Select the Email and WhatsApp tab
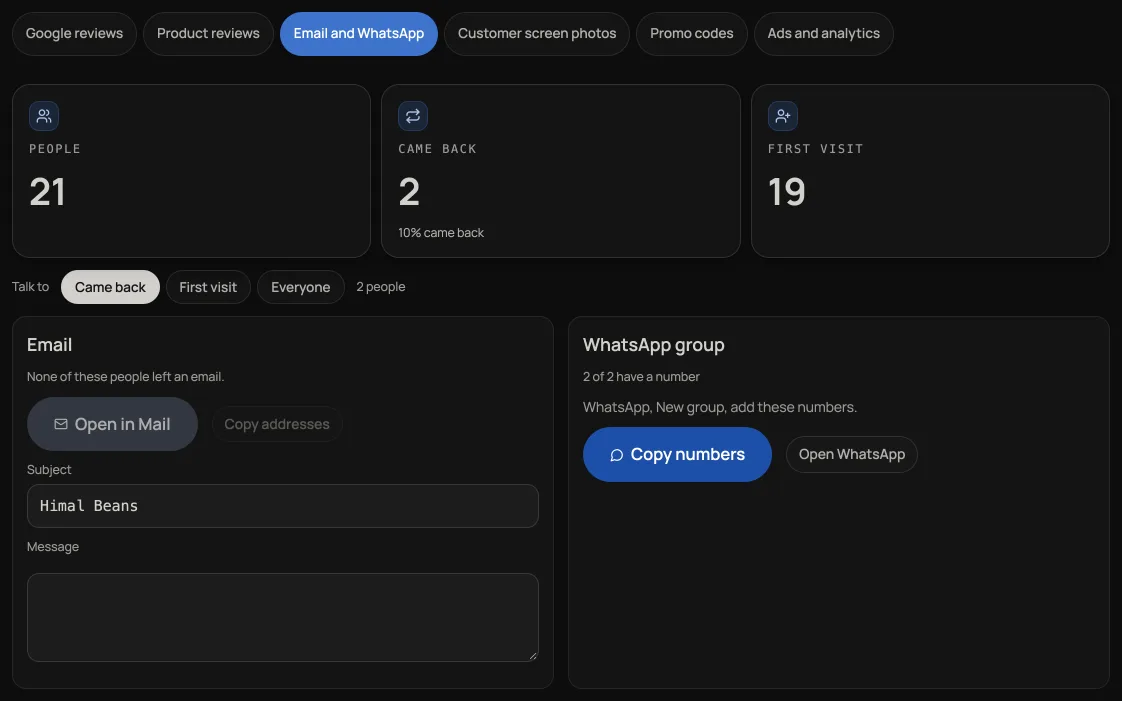This screenshot has width=1122, height=701. (x=358, y=34)
